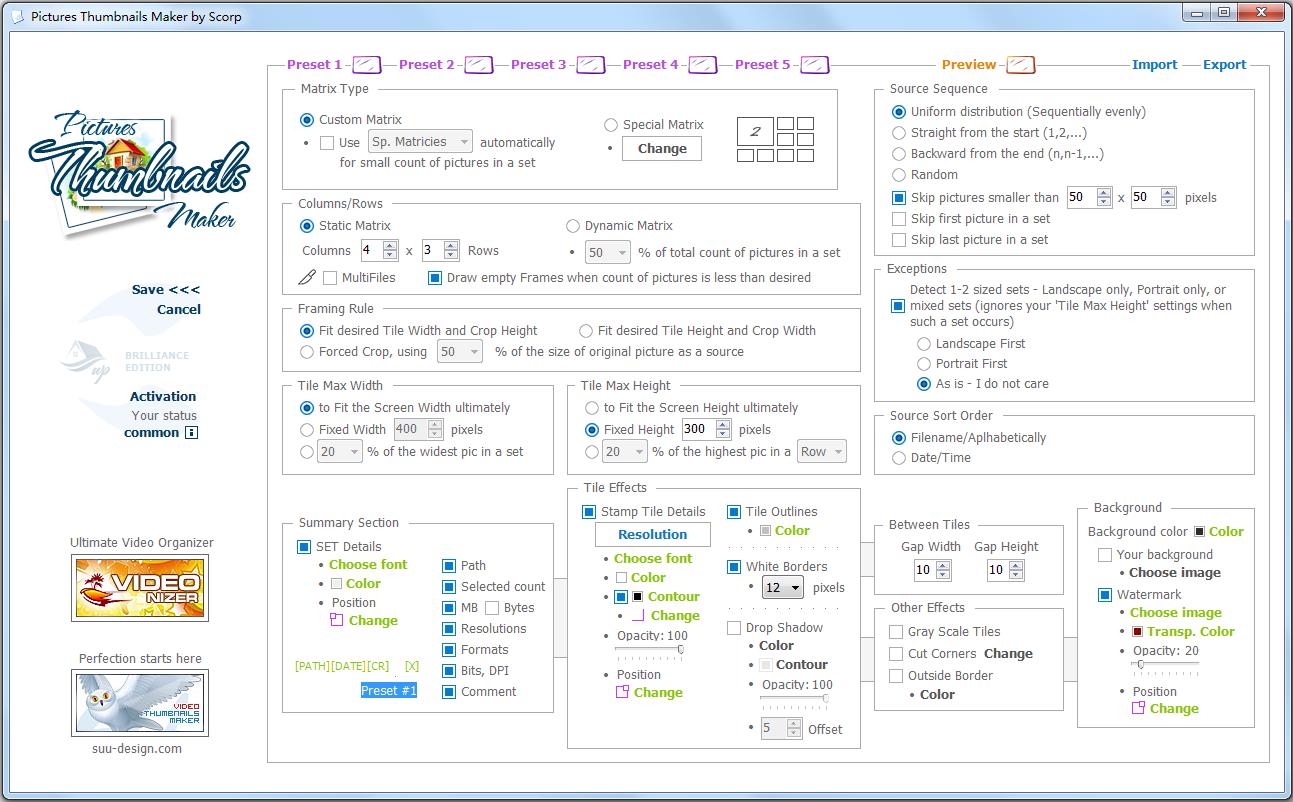Open Tile Max Width percent dropdown
This screenshot has height=802, width=1293.
pyautogui.click(x=339, y=452)
